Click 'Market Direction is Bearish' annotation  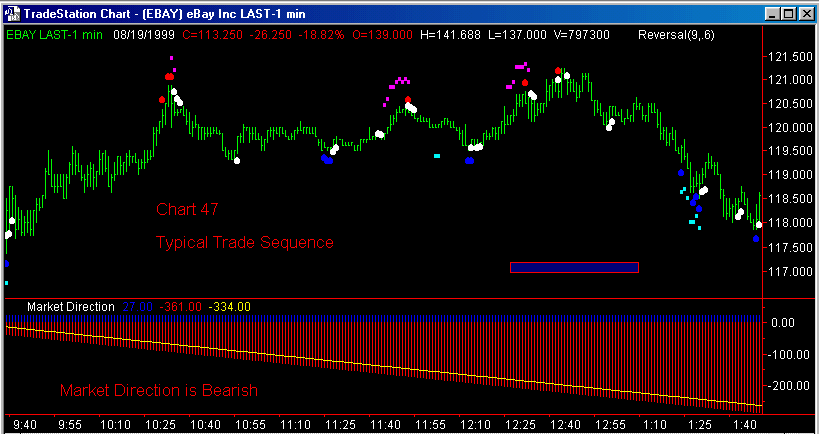point(159,391)
